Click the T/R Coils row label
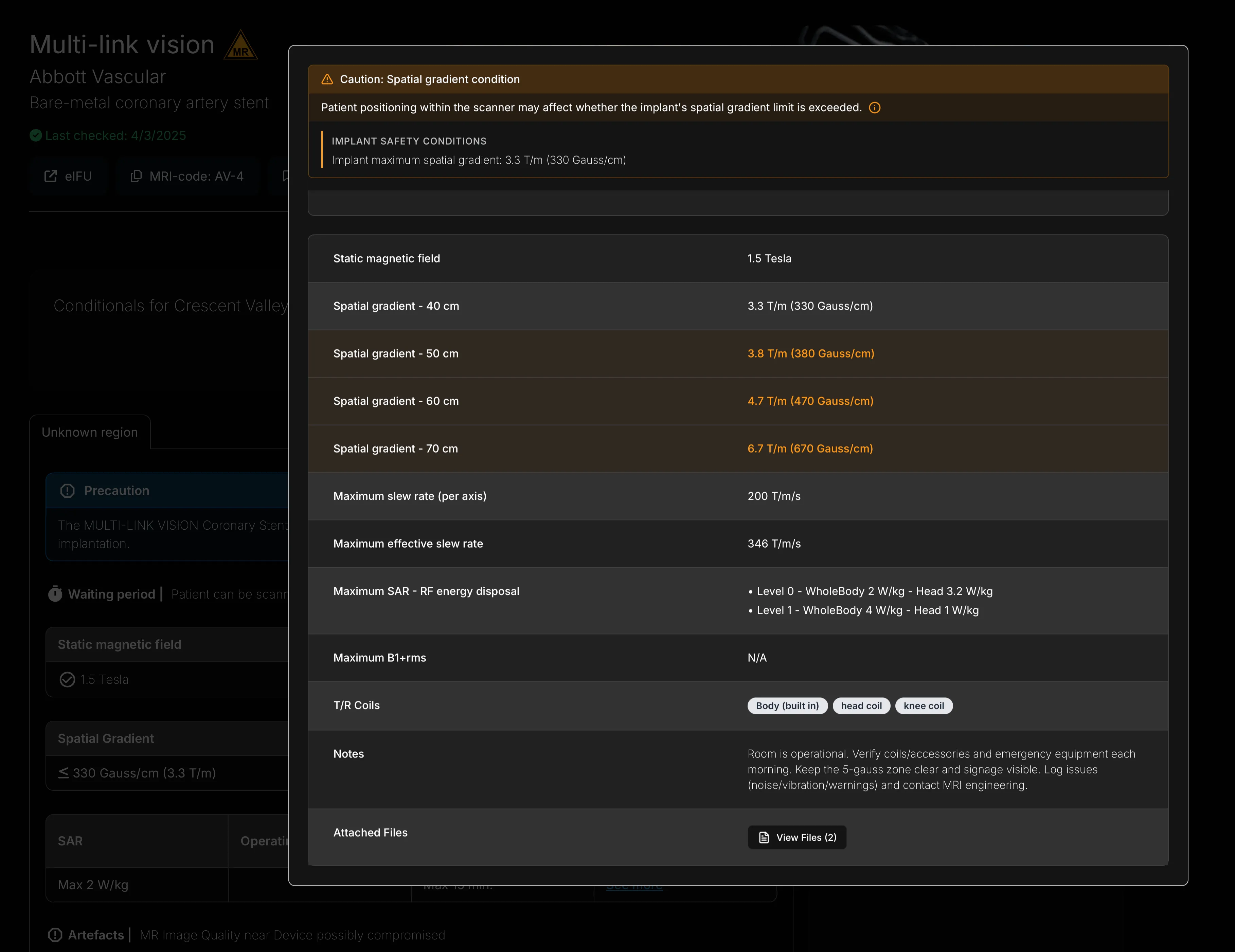1235x952 pixels. 357,705
